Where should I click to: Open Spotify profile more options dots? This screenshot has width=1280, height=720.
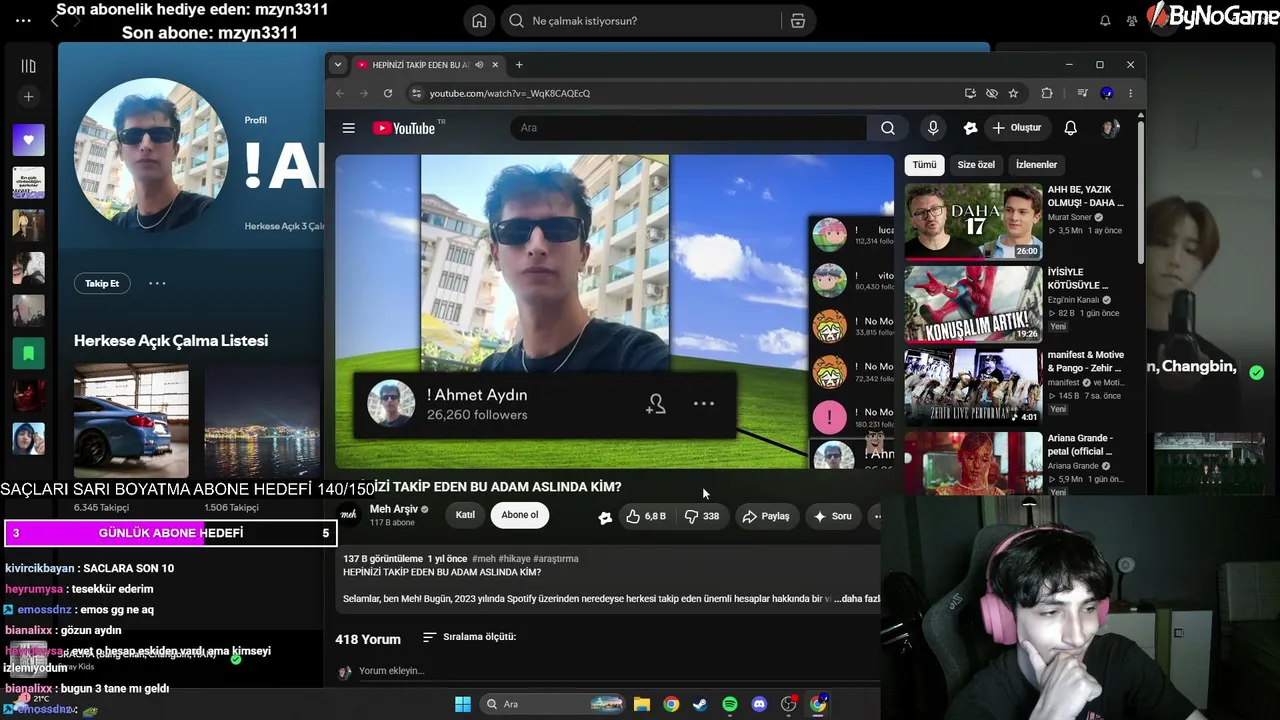[157, 284]
